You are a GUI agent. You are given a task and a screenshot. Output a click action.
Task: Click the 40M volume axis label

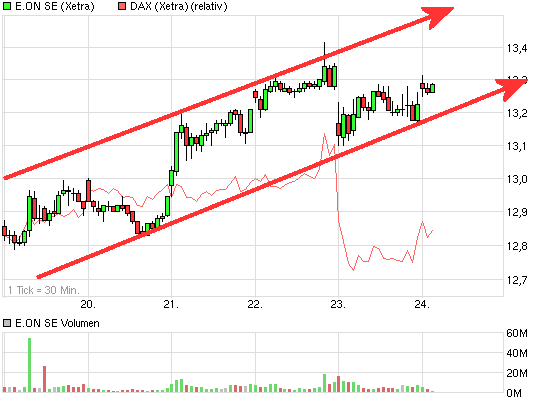click(x=517, y=353)
